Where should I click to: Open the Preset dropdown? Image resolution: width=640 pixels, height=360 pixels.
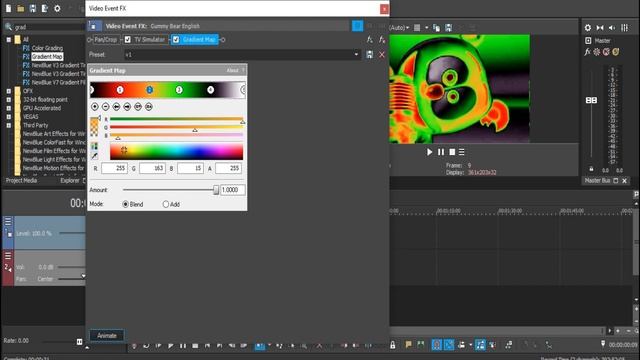tap(356, 55)
